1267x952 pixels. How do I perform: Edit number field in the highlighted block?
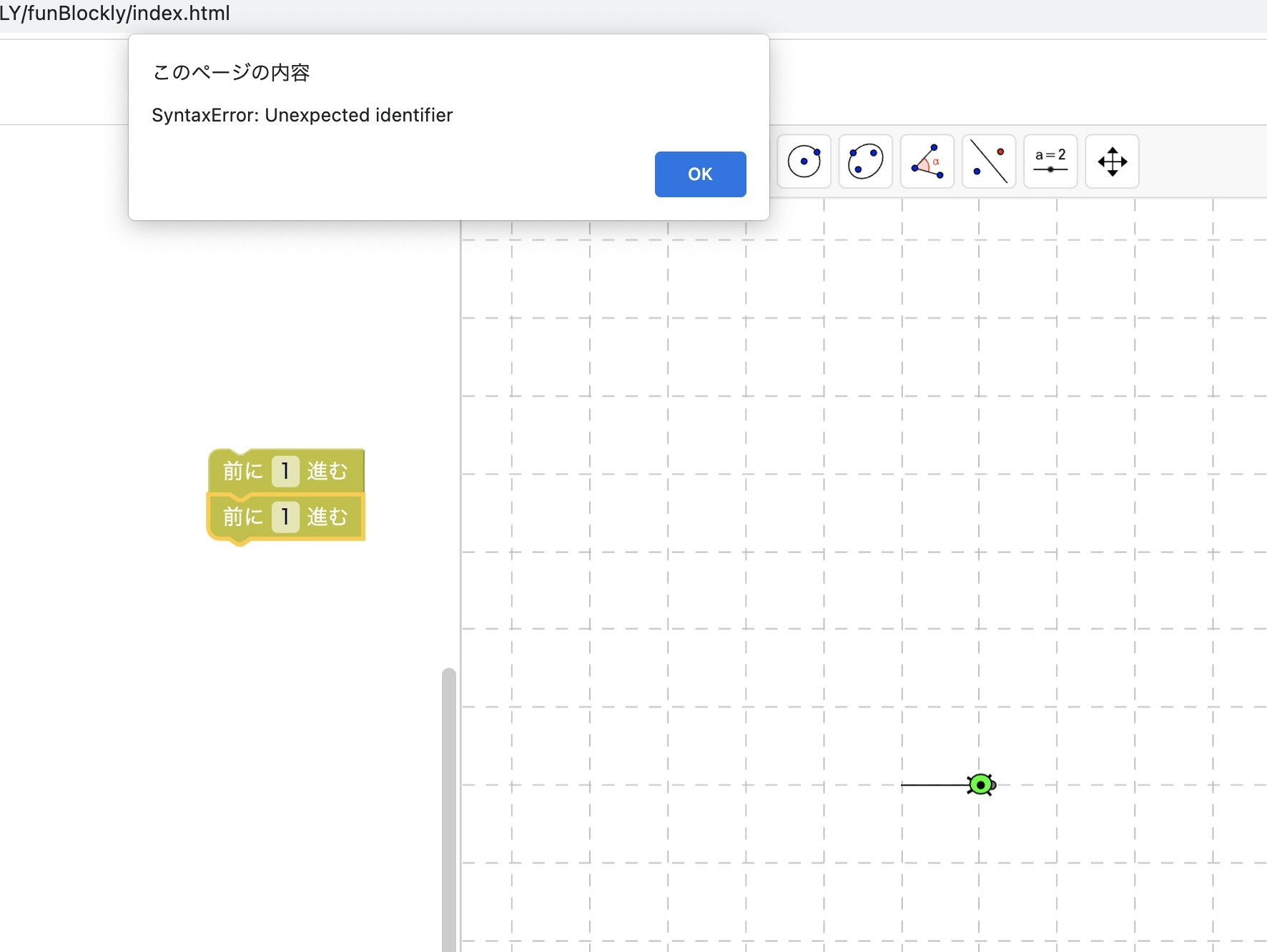285,516
